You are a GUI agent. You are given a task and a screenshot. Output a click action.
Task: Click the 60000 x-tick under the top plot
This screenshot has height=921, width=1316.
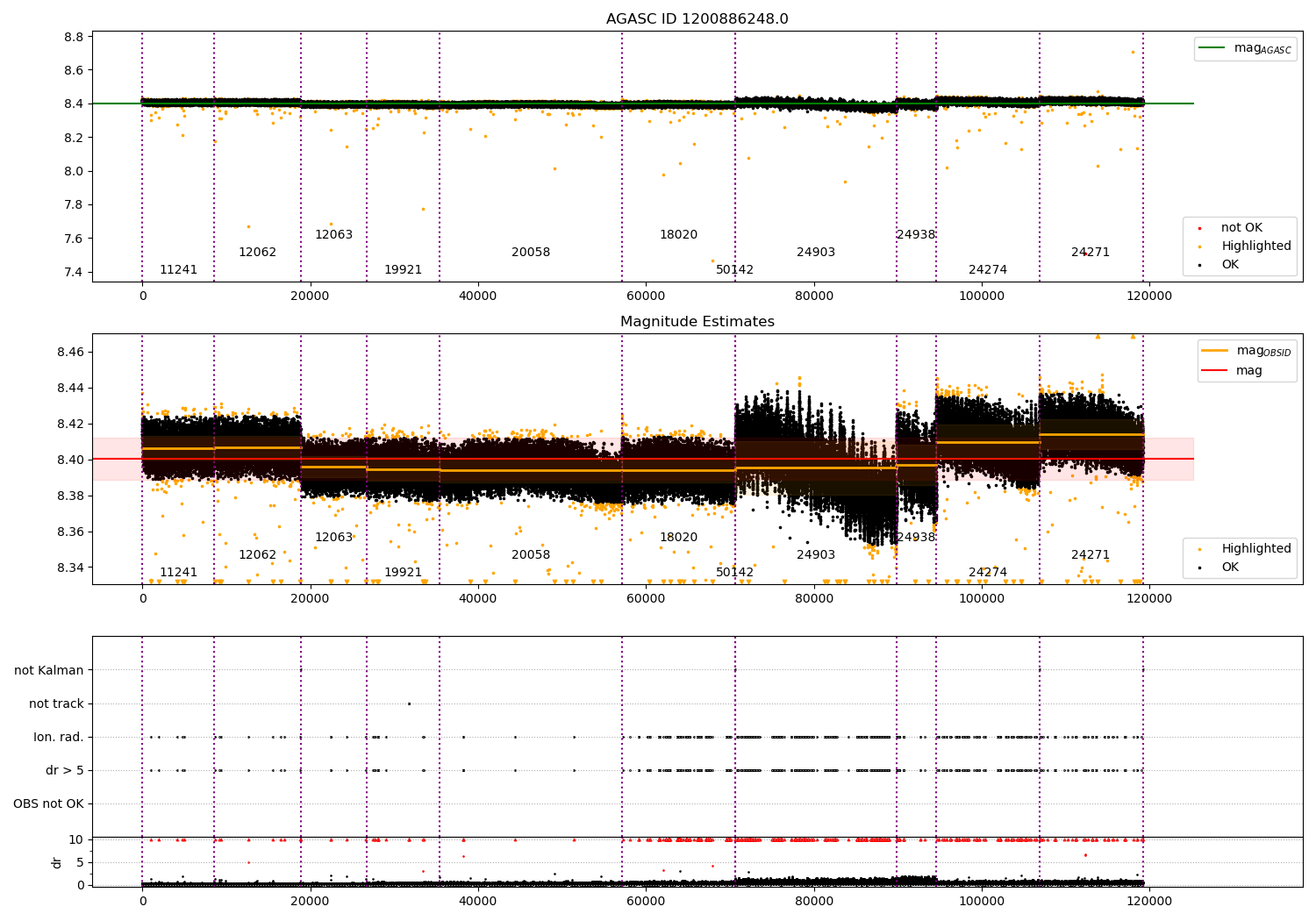(x=646, y=296)
